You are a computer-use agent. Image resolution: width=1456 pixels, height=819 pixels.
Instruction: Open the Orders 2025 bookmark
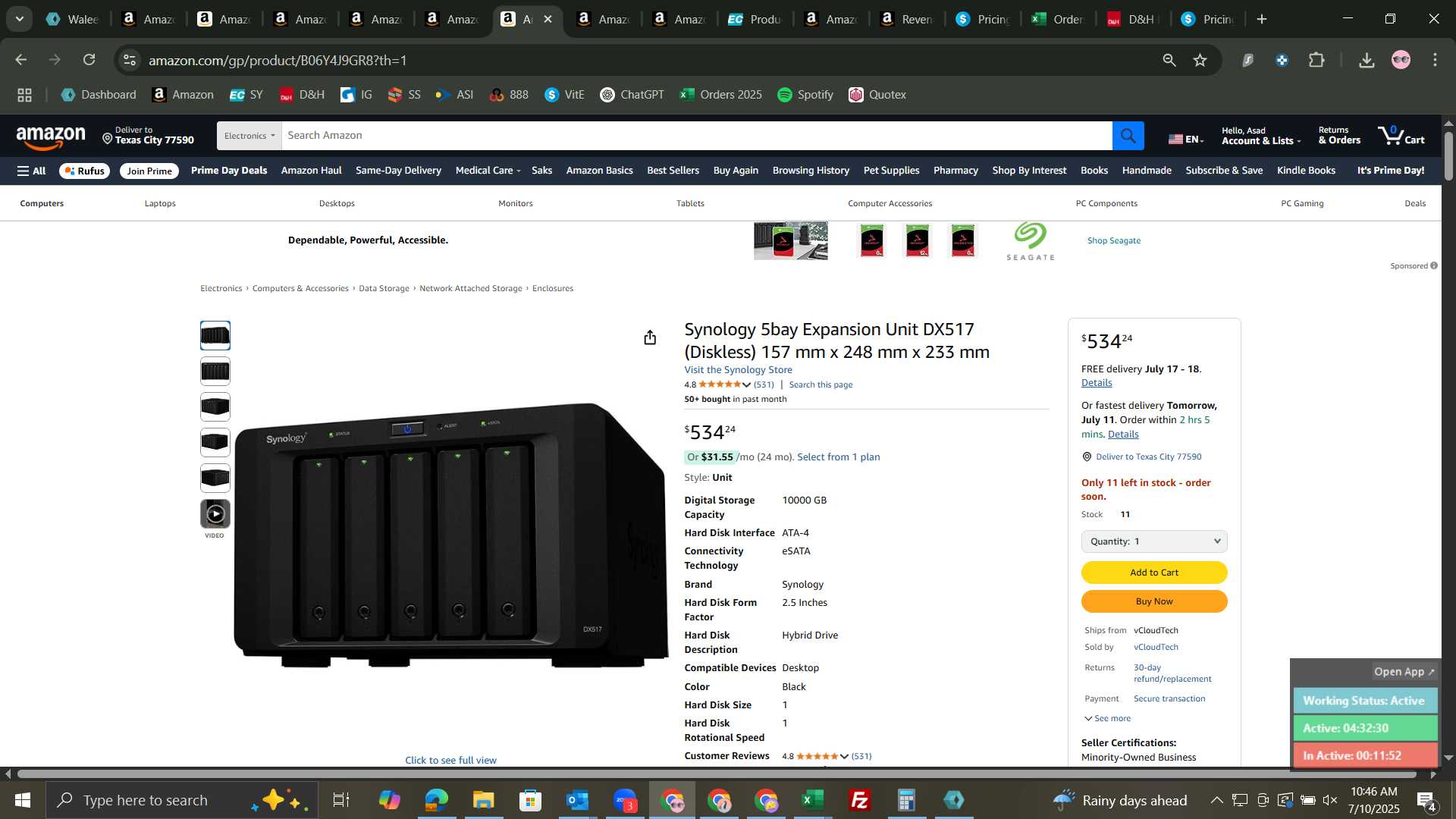click(x=720, y=95)
